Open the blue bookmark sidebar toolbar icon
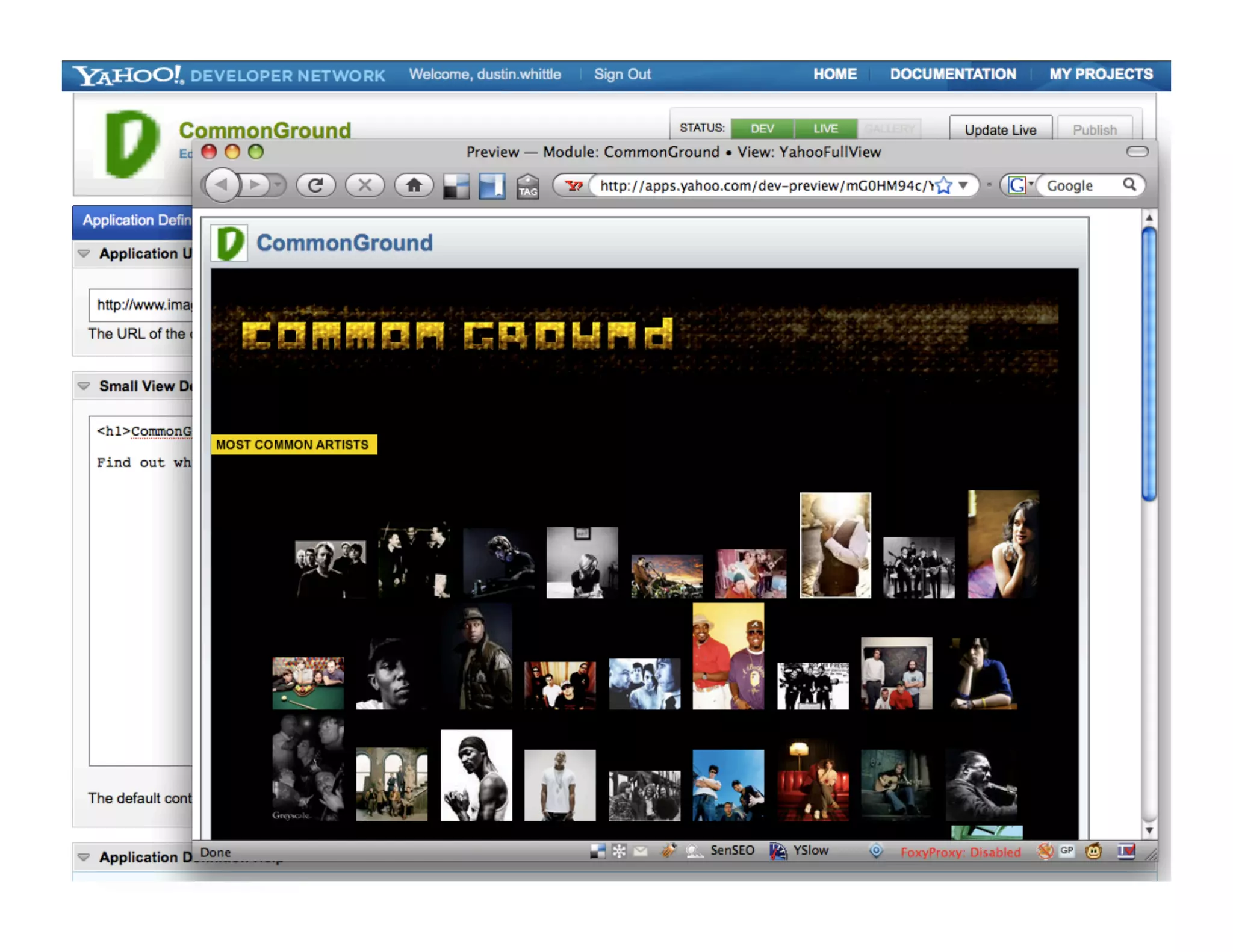The height and width of the screenshot is (952, 1233). (x=492, y=186)
